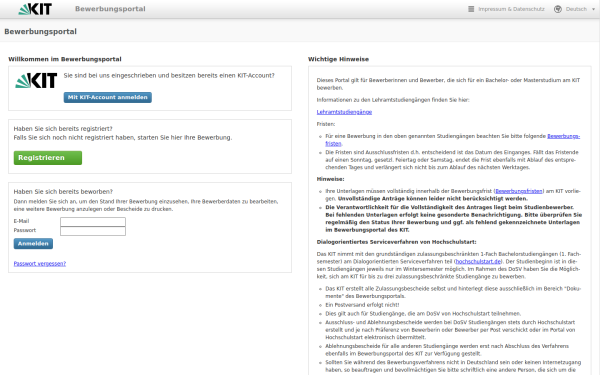Click the Passwort field label
The height and width of the screenshot is (375, 600).
coord(24,230)
